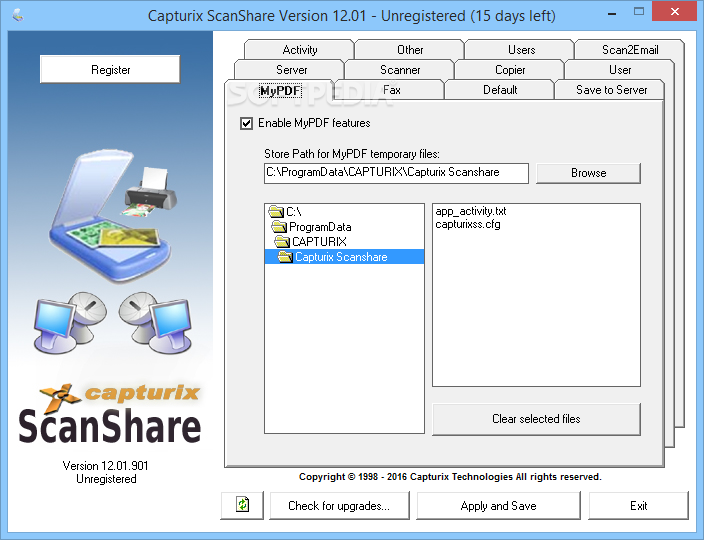Click Clear selected files button
This screenshot has height=540, width=704.
pos(536,419)
